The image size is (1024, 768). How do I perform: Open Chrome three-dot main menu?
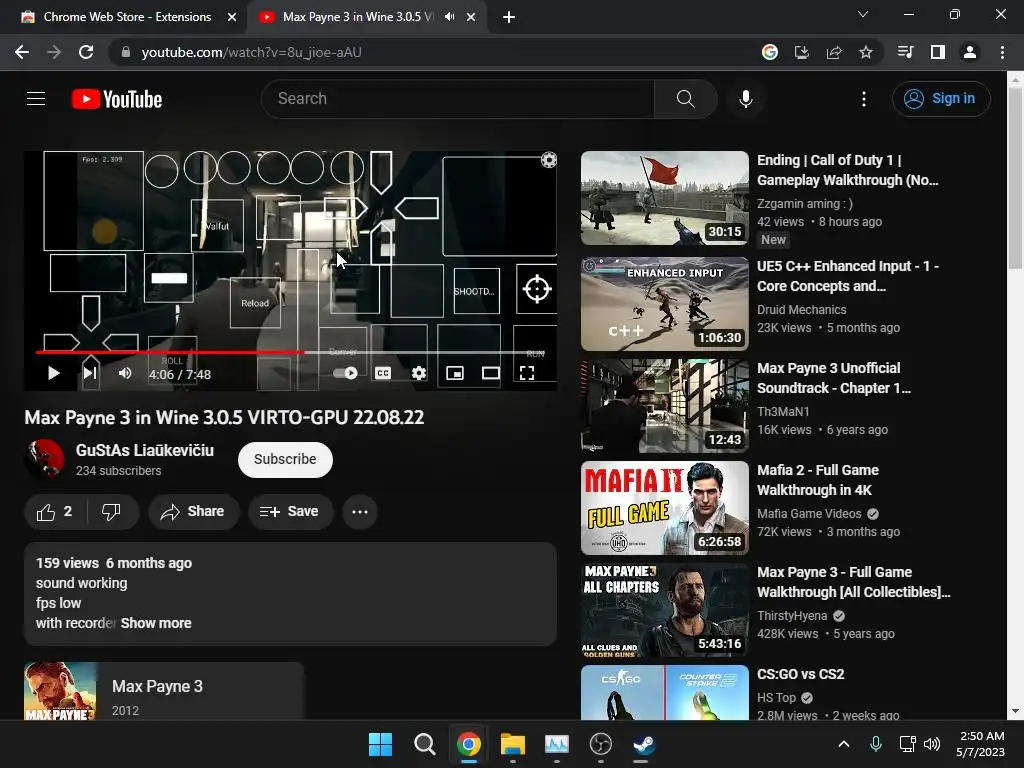point(1002,52)
